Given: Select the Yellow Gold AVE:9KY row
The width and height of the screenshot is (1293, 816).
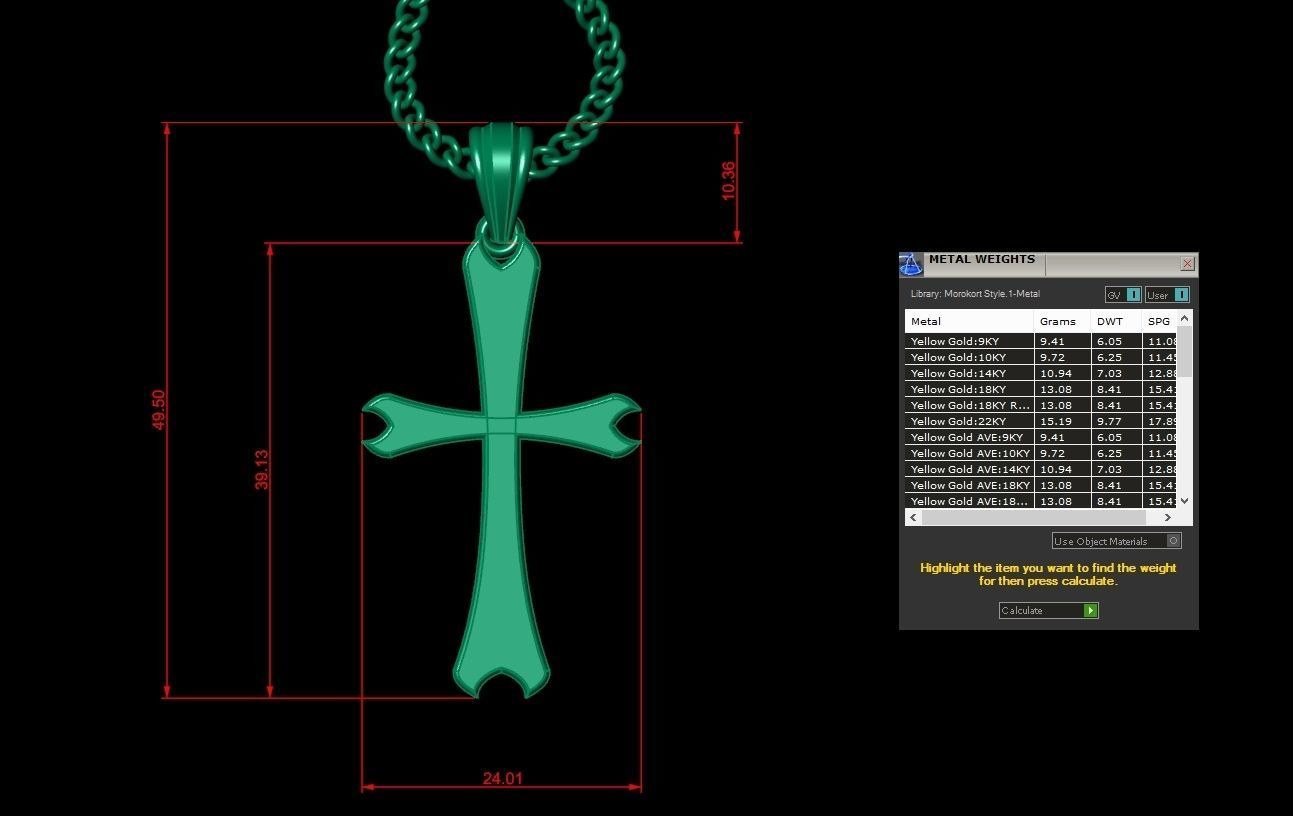Looking at the screenshot, I should 1040,437.
